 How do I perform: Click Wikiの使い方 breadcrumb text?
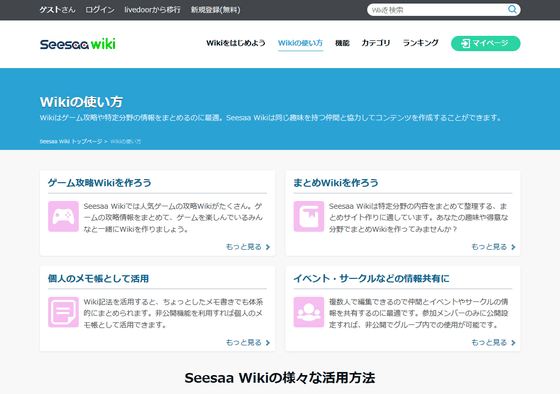coord(125,141)
